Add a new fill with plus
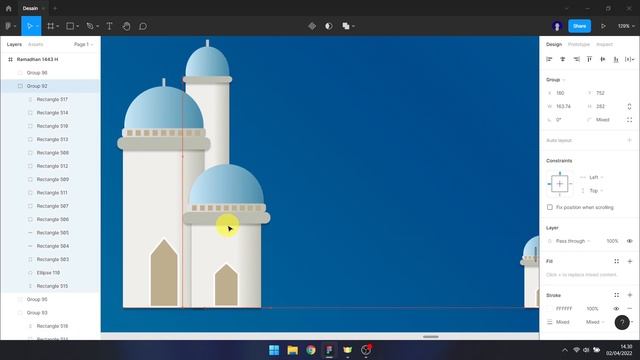This screenshot has width=640, height=360. pyautogui.click(x=630, y=261)
